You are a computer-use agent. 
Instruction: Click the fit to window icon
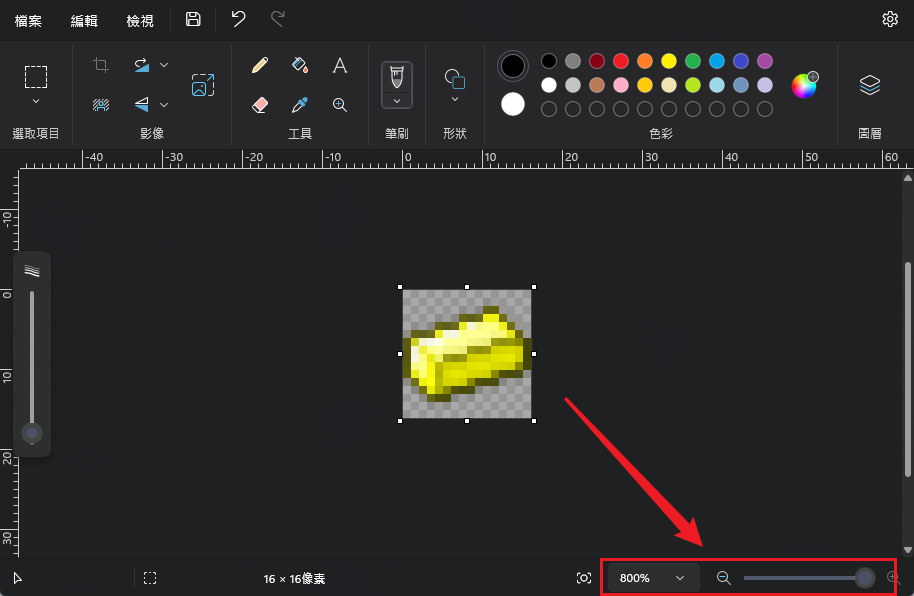click(x=583, y=578)
